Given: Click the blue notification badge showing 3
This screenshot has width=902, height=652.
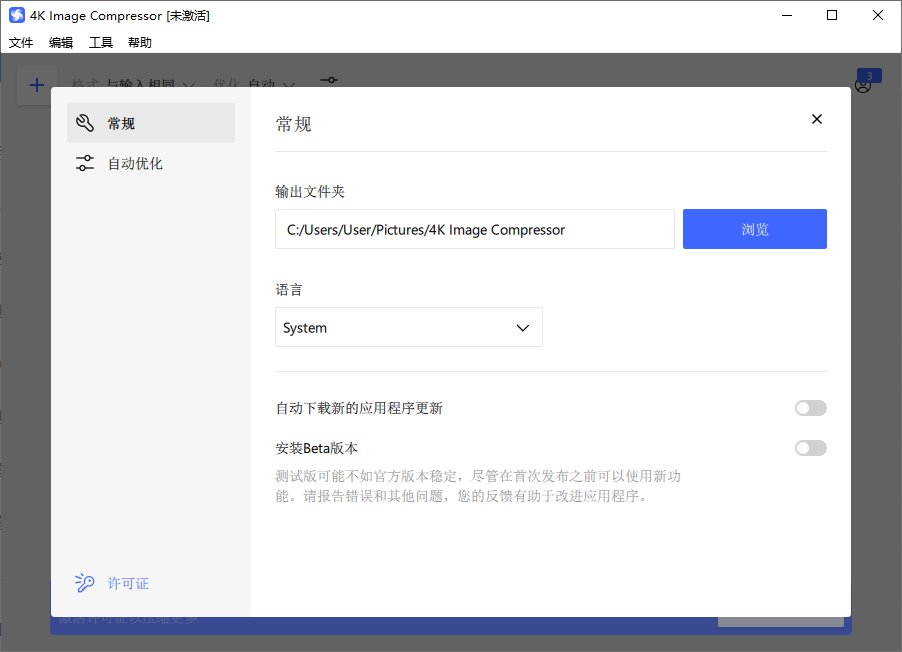Looking at the screenshot, I should point(869,75).
